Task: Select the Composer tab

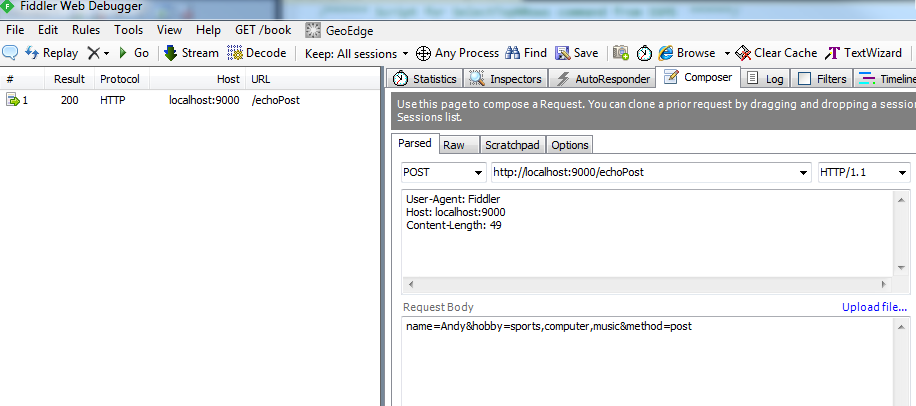Action: point(698,77)
